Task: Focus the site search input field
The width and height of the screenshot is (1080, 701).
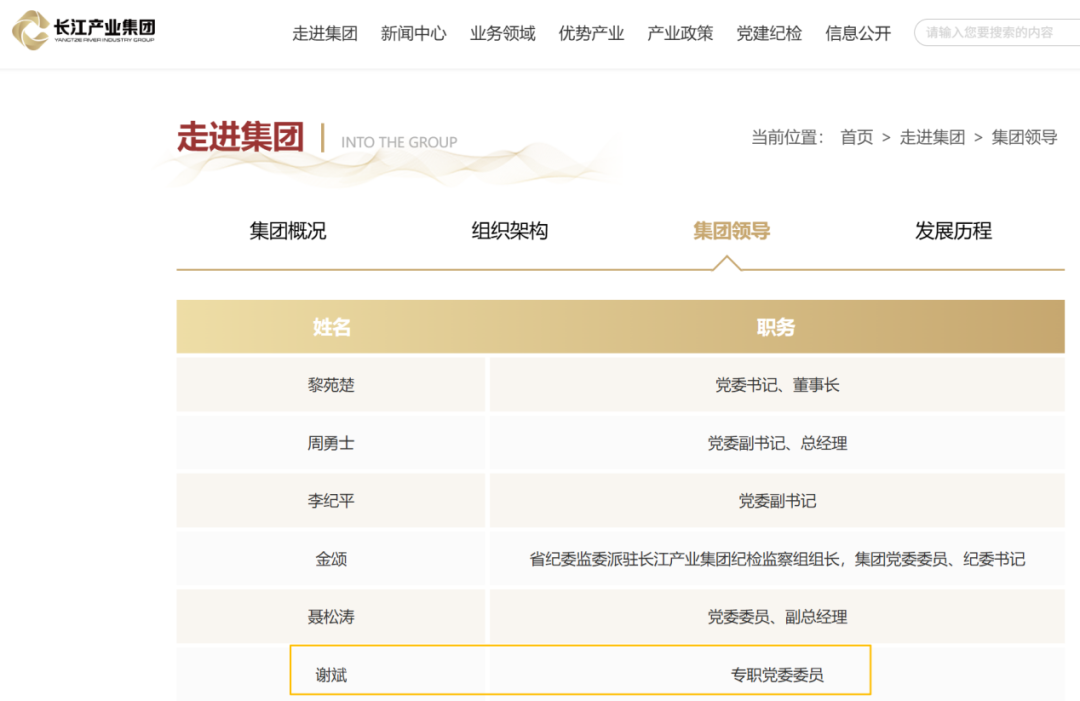Action: click(x=997, y=32)
